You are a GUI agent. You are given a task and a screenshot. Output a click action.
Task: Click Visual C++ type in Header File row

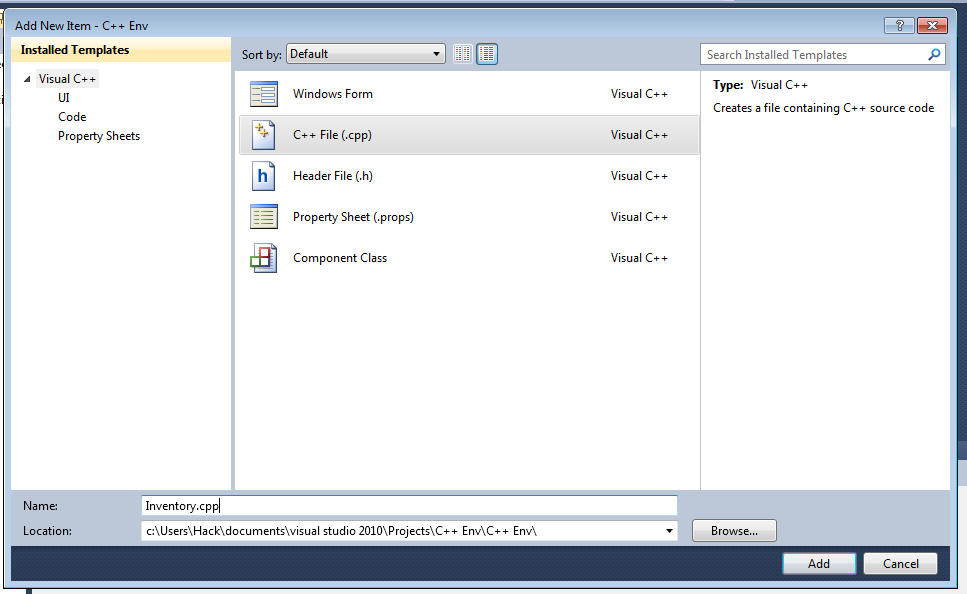639,176
